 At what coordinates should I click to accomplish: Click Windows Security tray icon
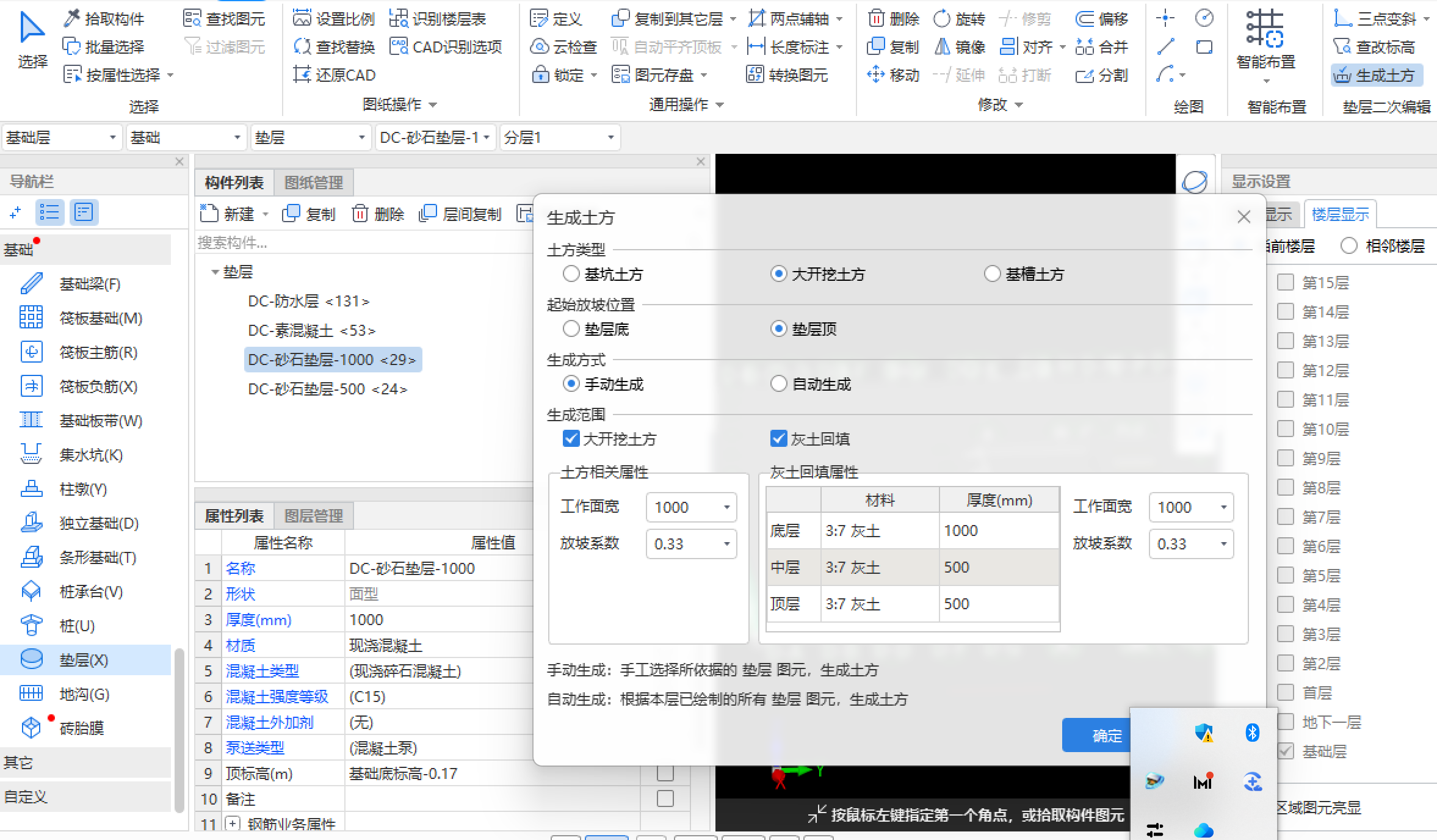(x=1204, y=732)
